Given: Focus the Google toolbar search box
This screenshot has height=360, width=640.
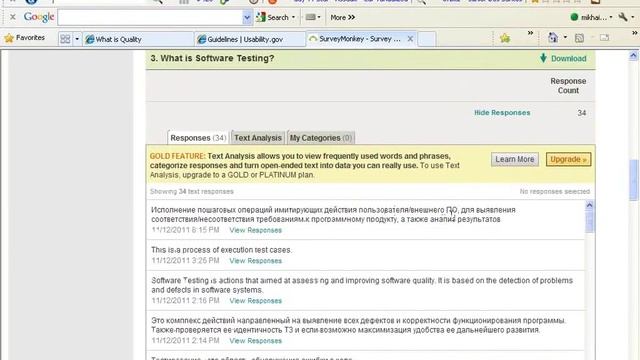Looking at the screenshot, I should 150,18.
